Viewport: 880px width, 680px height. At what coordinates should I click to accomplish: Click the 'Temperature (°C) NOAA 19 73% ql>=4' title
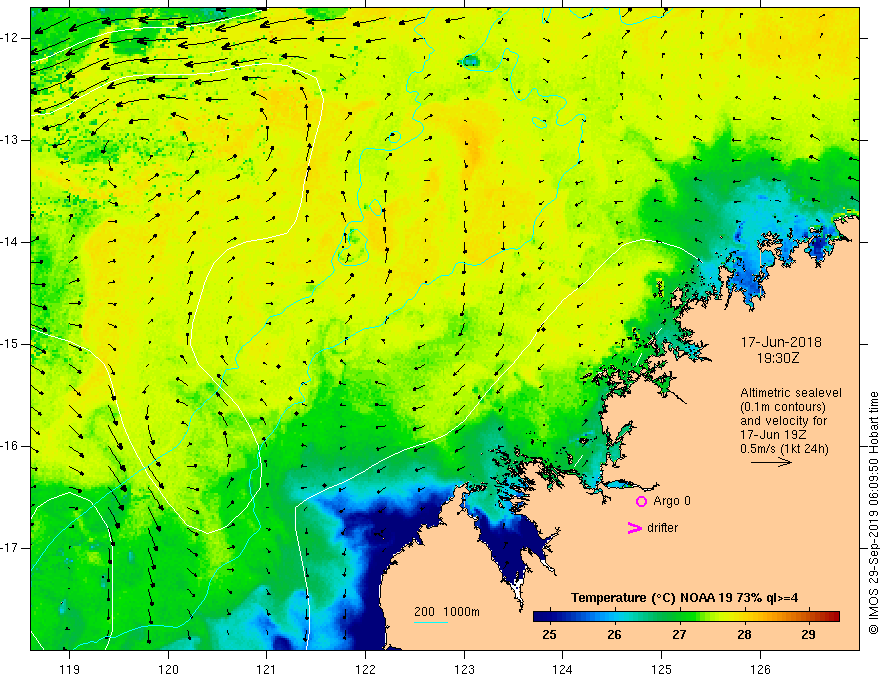point(684,598)
